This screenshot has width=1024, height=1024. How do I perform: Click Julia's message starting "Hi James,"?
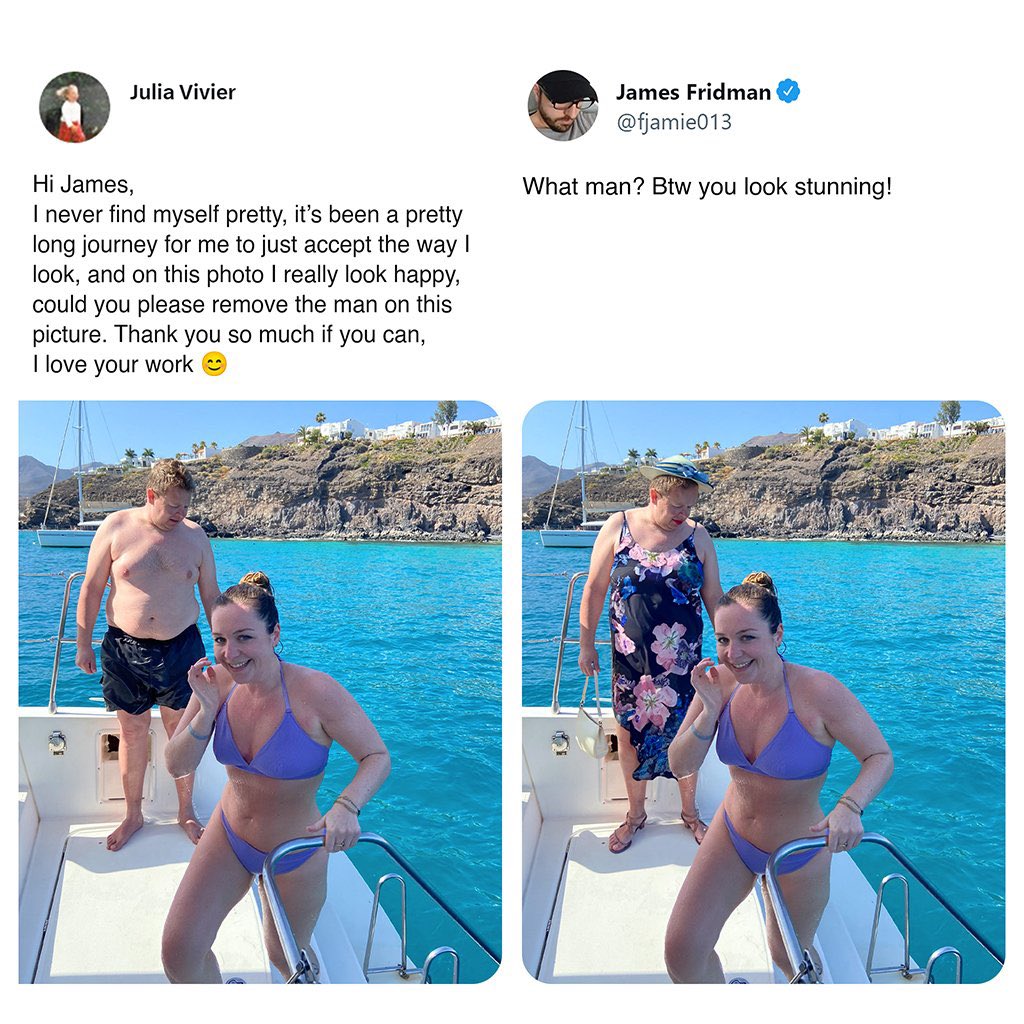tap(251, 274)
